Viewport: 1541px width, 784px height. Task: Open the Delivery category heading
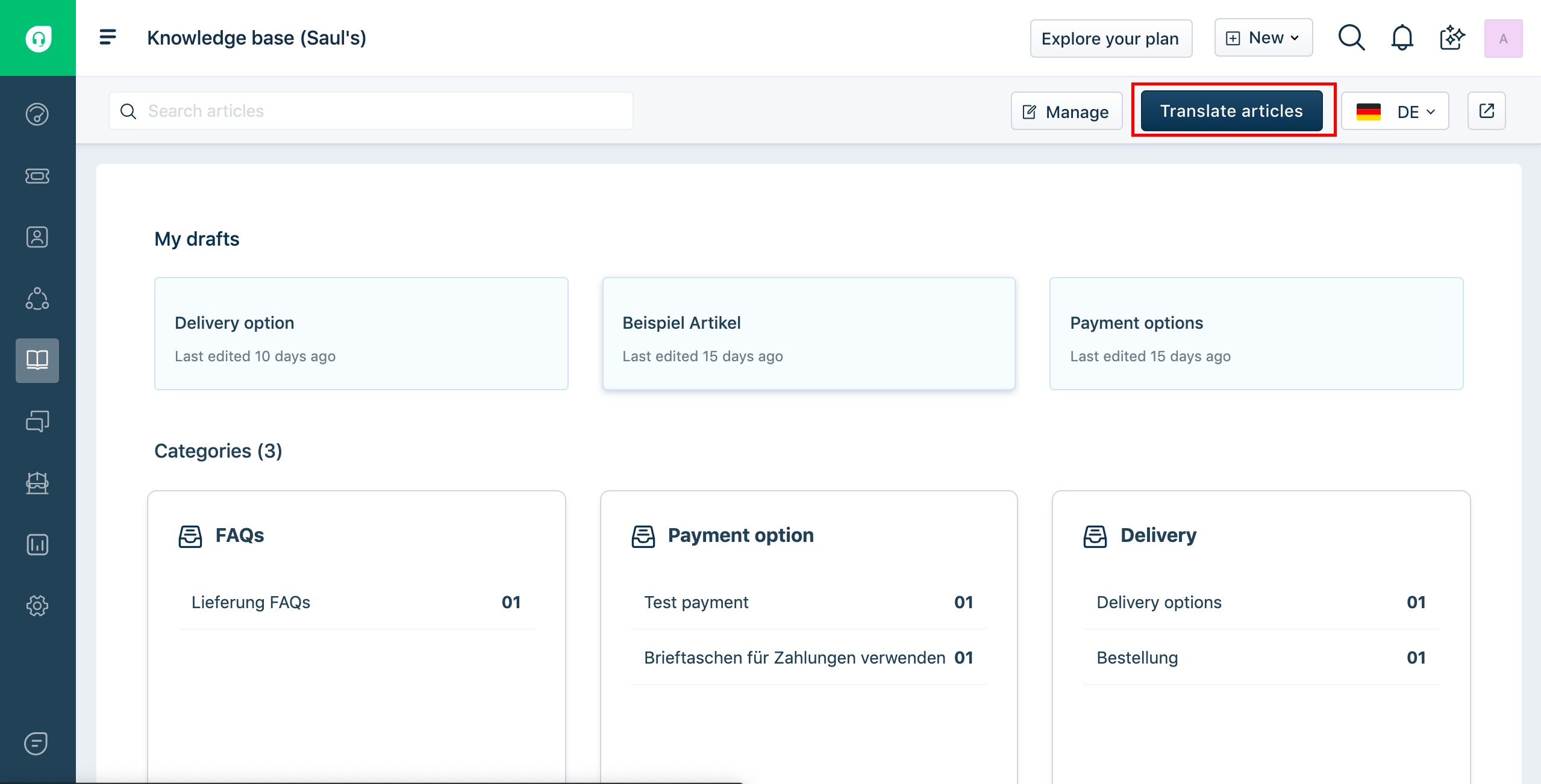[x=1158, y=535]
